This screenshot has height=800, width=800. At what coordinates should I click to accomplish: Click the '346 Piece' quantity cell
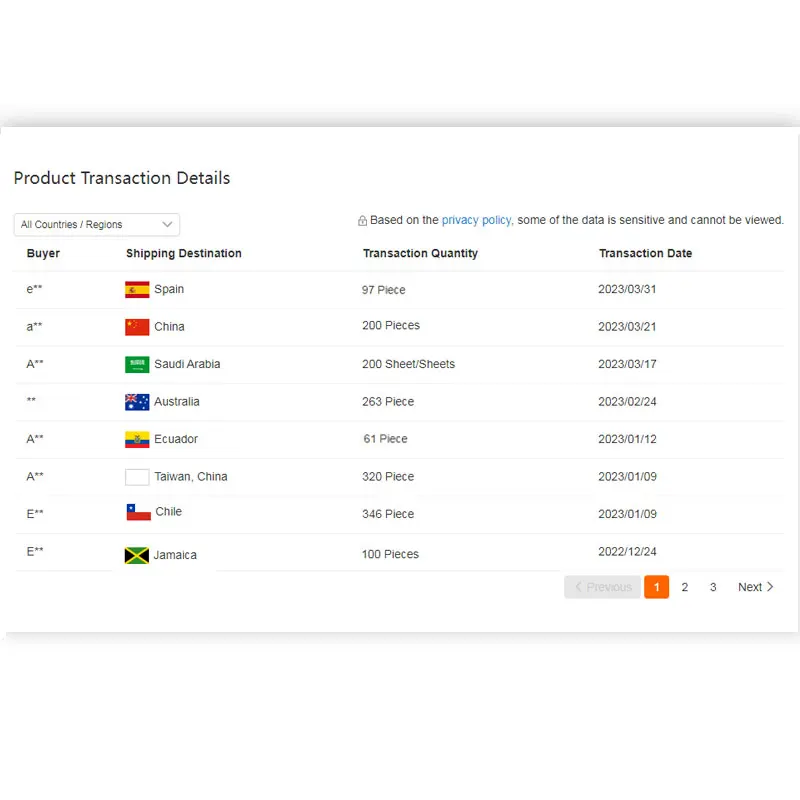(x=388, y=514)
